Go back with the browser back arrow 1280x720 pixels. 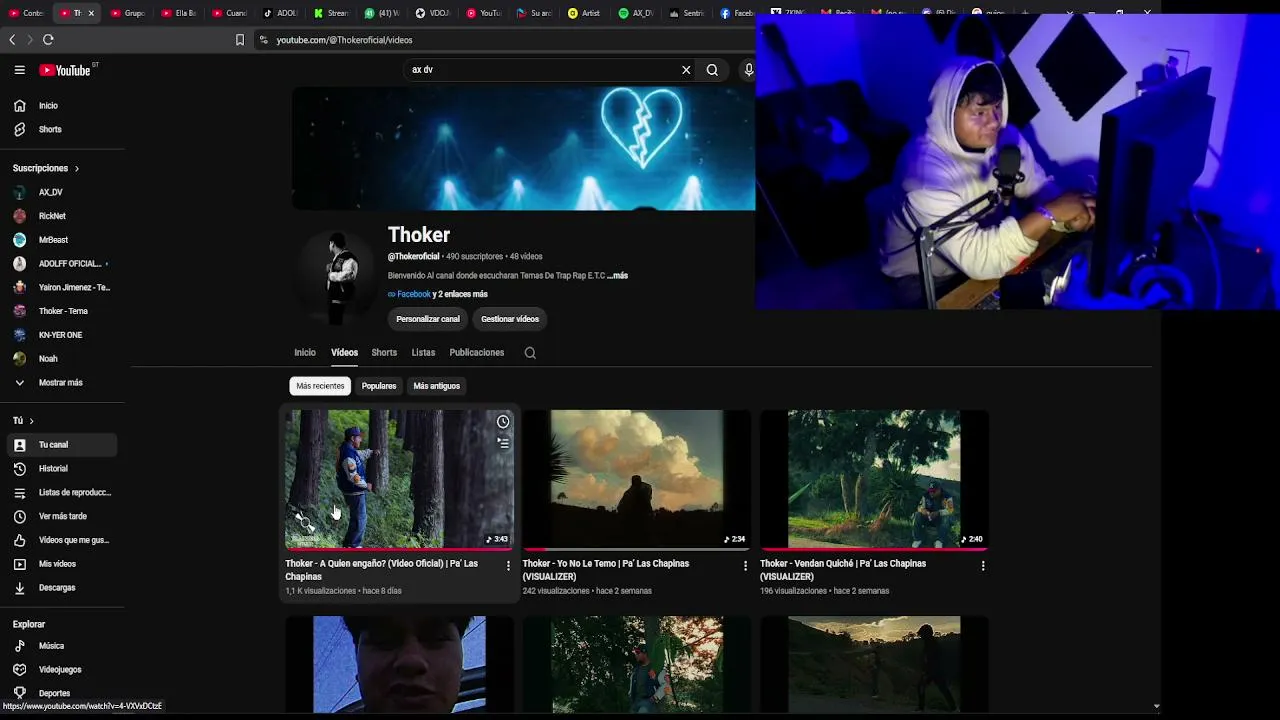click(12, 40)
